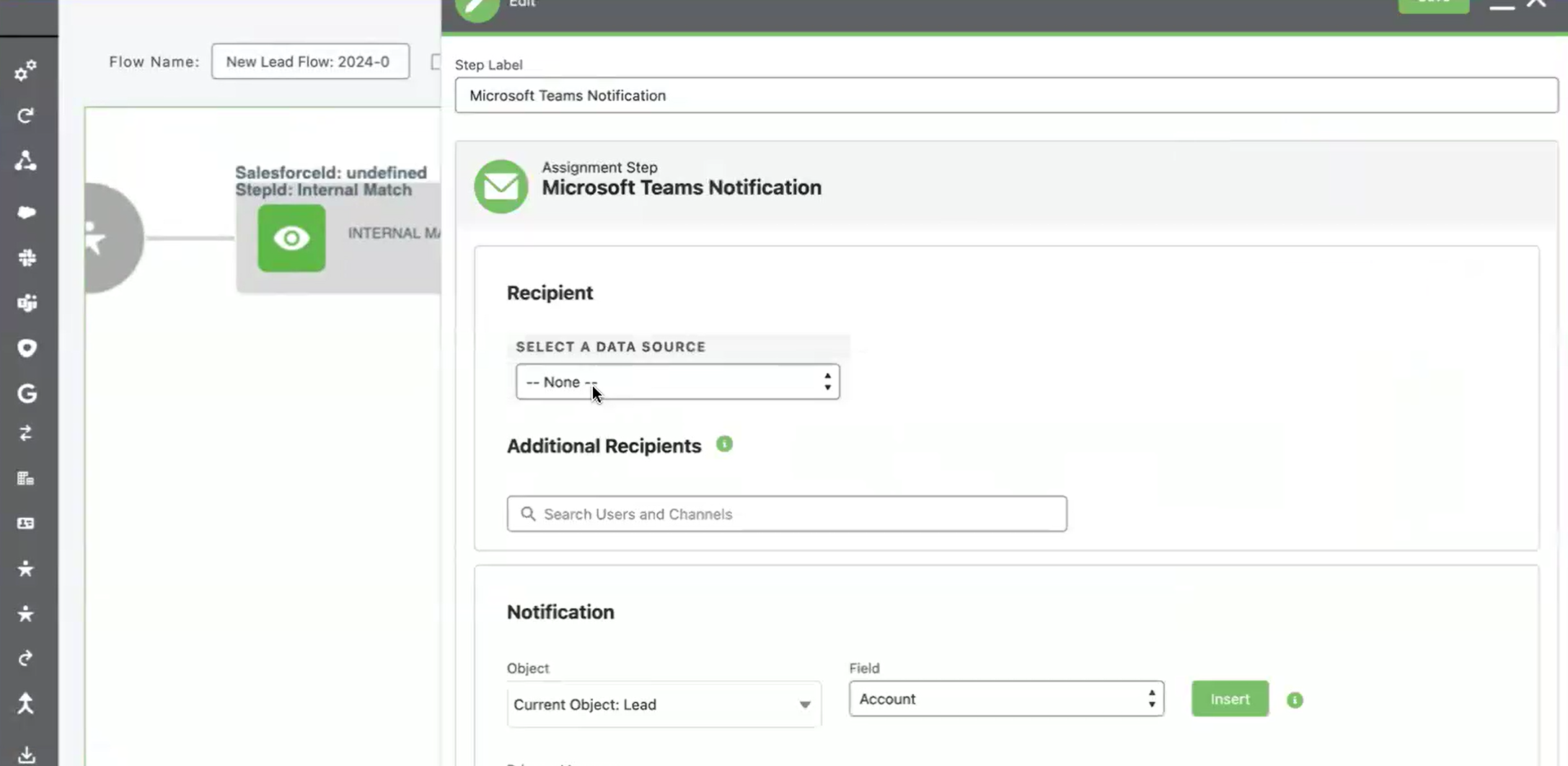Select the Microsoft Teams icon in sidebar
Screen dimensions: 1568x766
tap(27, 303)
